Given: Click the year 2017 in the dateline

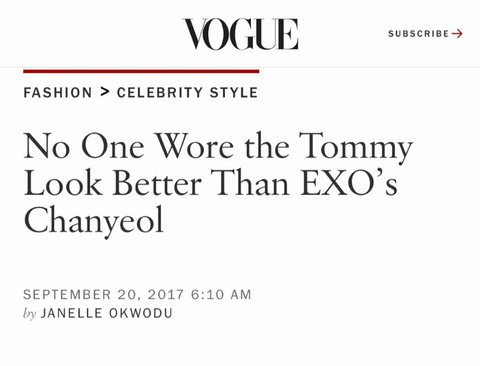Looking at the screenshot, I should coord(166,295).
